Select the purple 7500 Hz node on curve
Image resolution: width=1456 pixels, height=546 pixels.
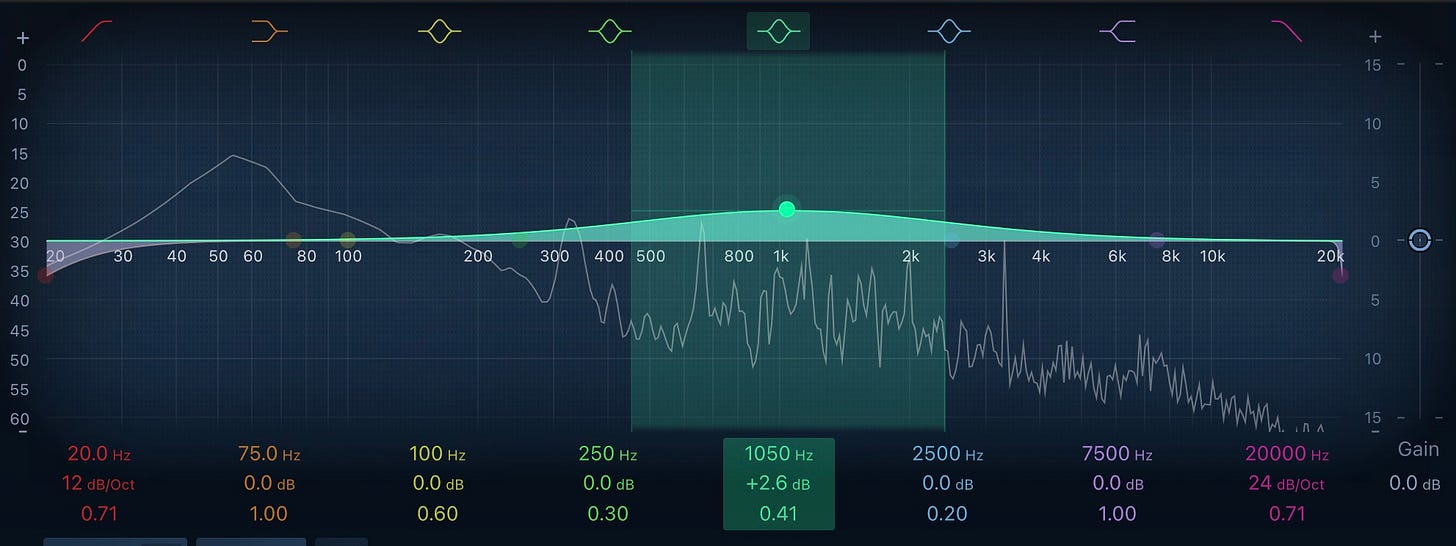(1157, 240)
